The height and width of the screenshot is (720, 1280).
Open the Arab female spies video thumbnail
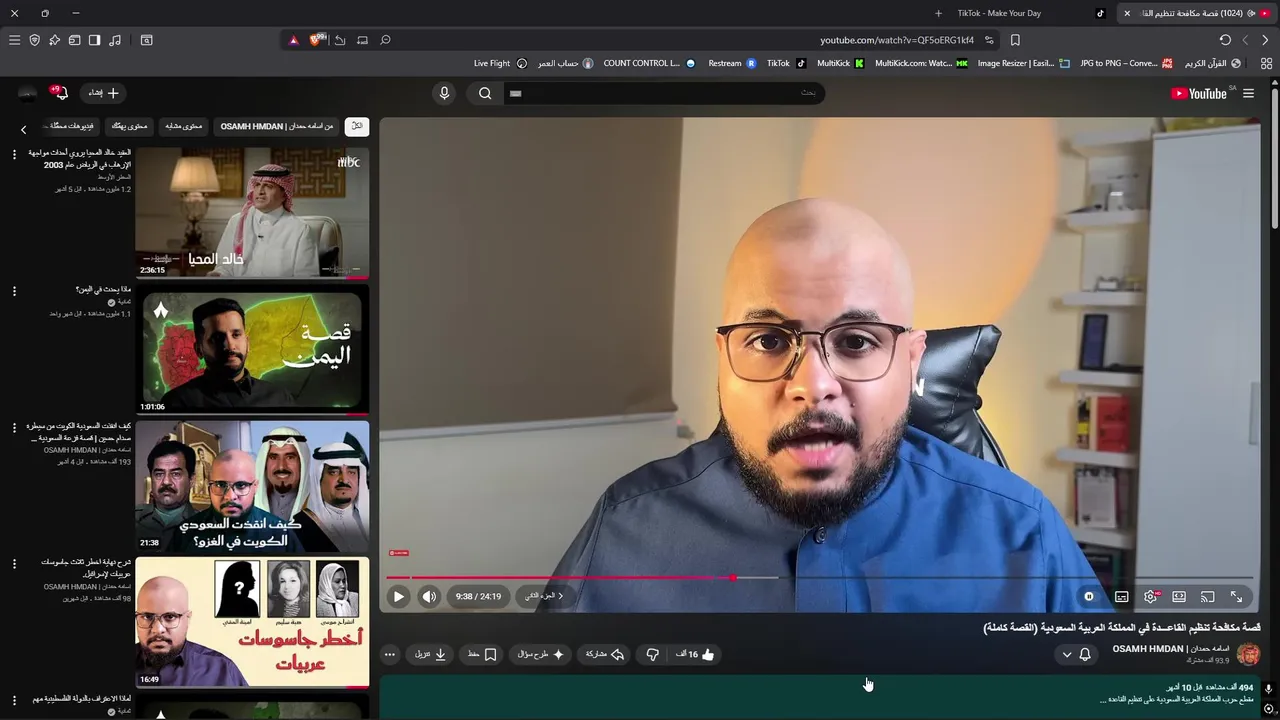(x=252, y=622)
